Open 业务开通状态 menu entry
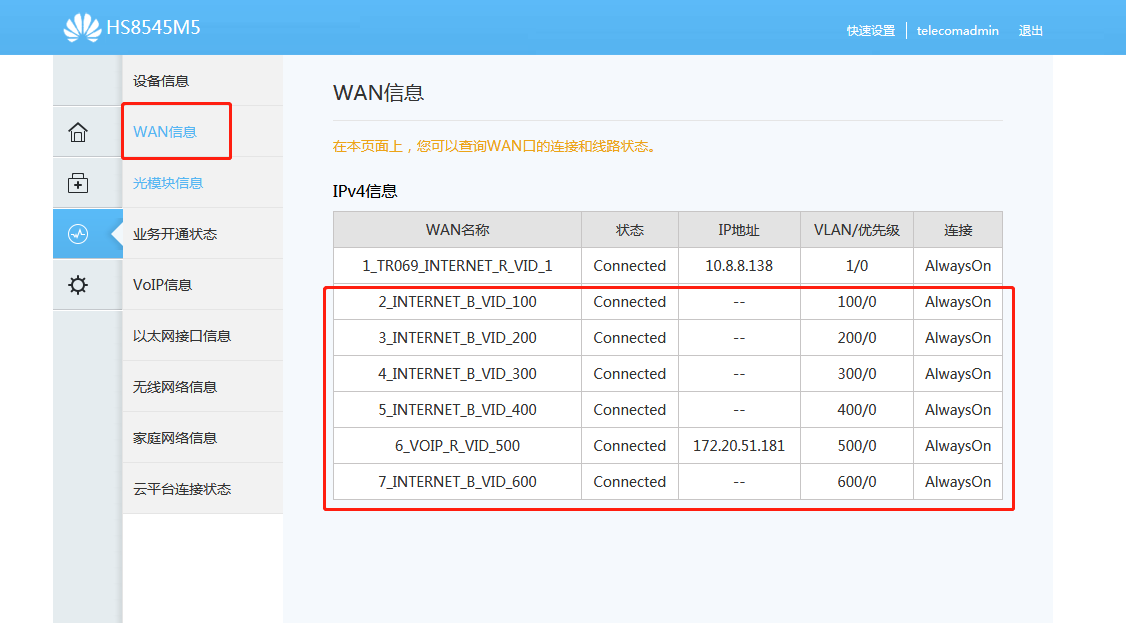1126x623 pixels. 175,234
